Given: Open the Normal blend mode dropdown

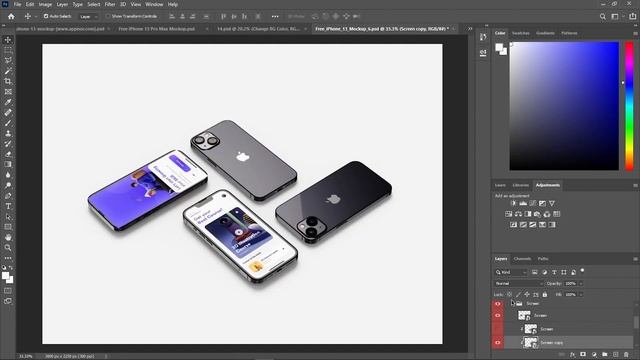Looking at the screenshot, I should 519,283.
